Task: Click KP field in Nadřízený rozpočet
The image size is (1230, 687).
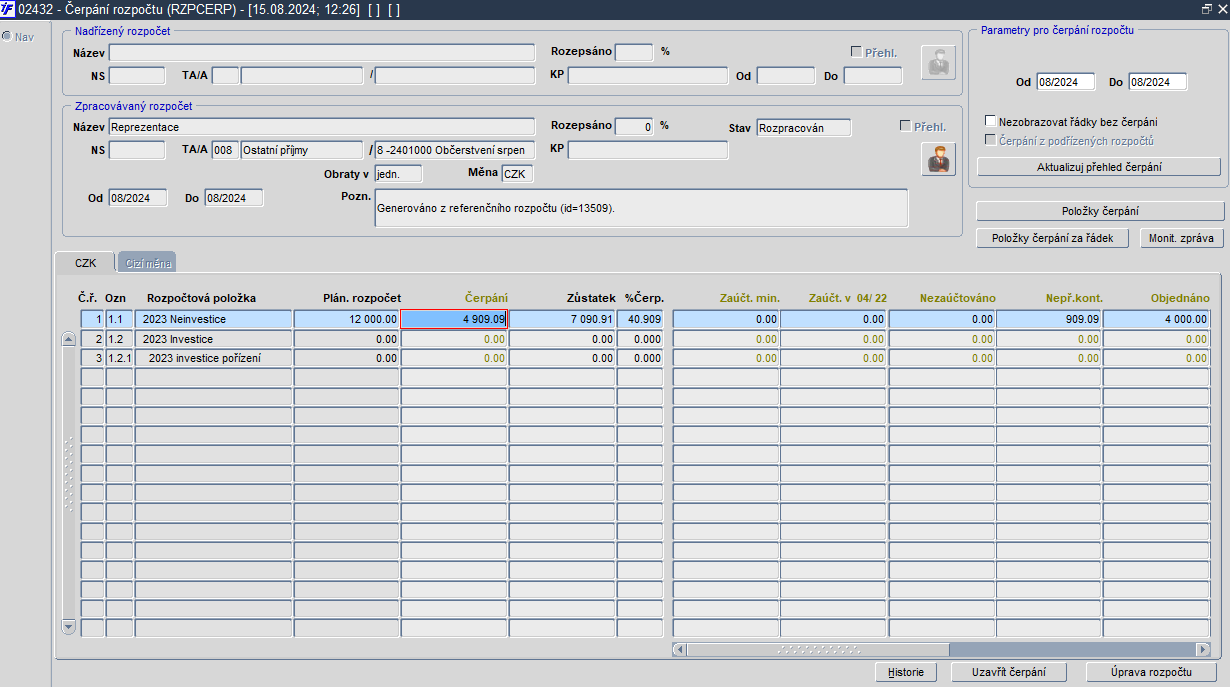Action: pos(648,75)
